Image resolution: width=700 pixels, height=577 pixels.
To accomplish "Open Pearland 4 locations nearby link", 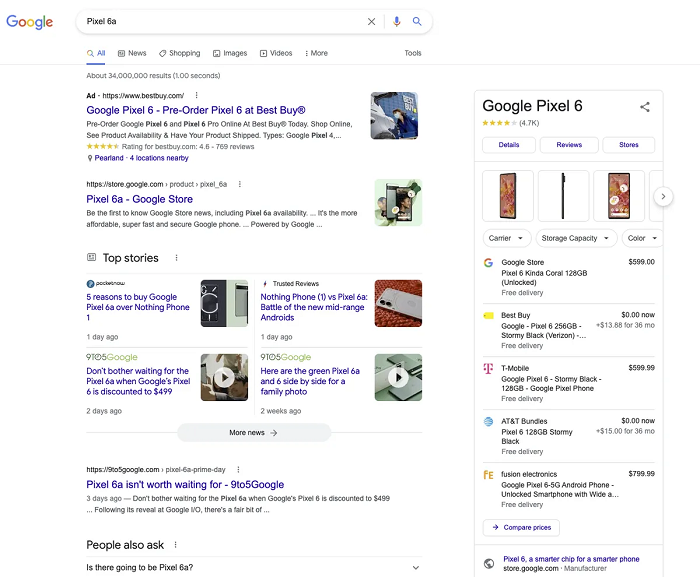I will 142,158.
